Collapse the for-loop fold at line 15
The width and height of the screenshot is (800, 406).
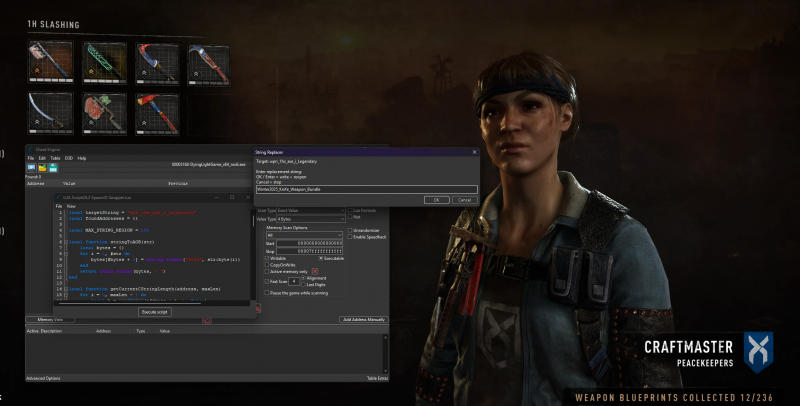pyautogui.click(x=66, y=295)
